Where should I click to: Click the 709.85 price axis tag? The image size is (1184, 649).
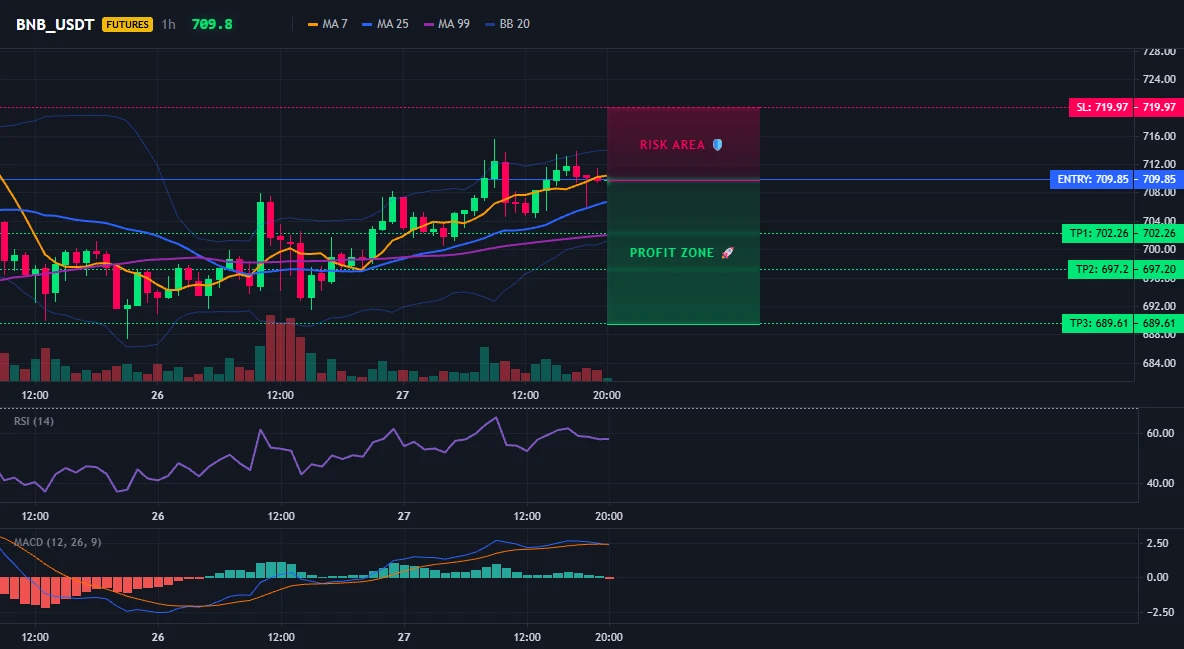1159,179
